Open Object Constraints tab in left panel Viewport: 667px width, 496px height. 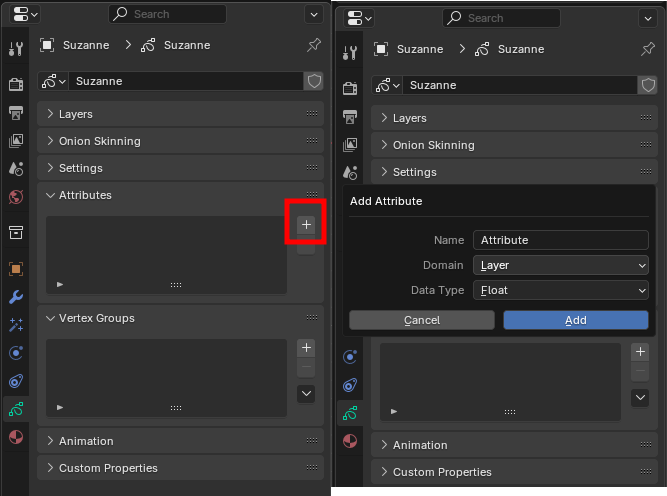[x=16, y=381]
